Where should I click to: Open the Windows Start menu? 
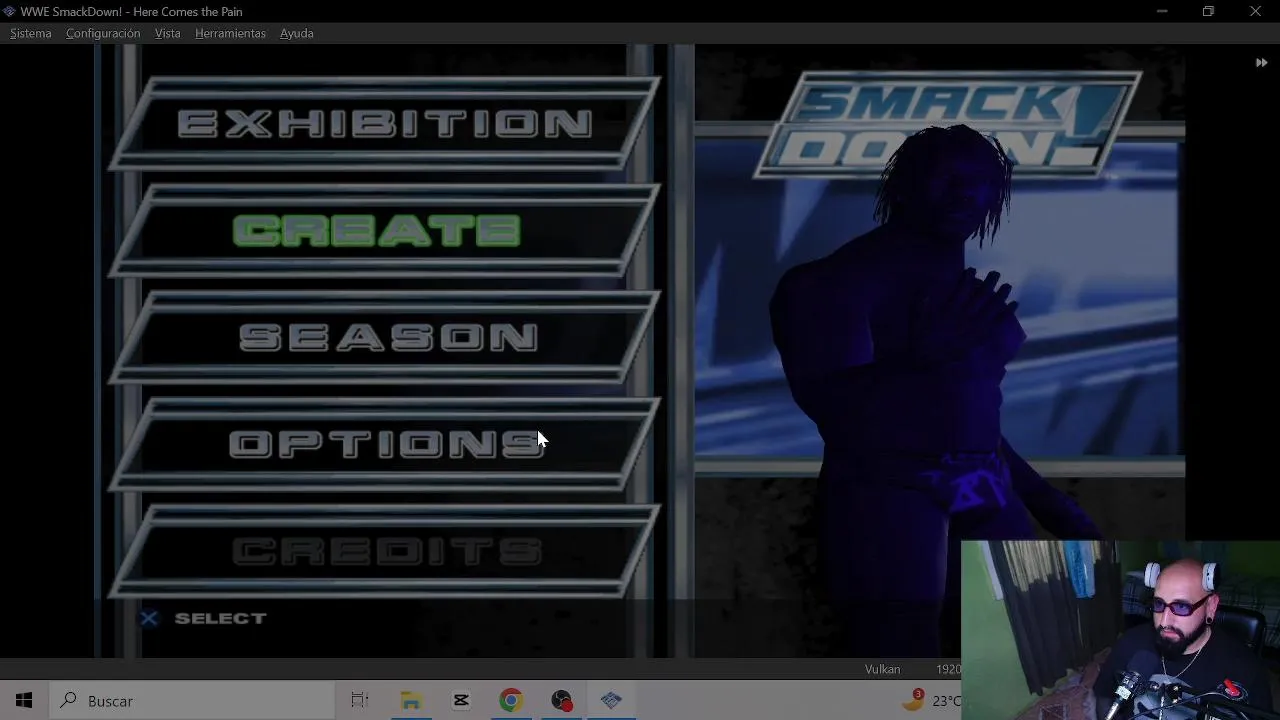24,701
